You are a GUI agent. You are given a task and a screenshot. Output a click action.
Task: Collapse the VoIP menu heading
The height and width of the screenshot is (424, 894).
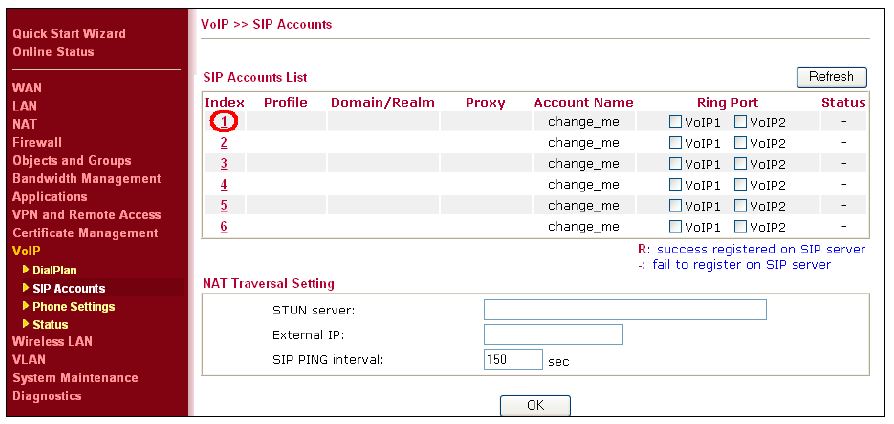tap(26, 251)
